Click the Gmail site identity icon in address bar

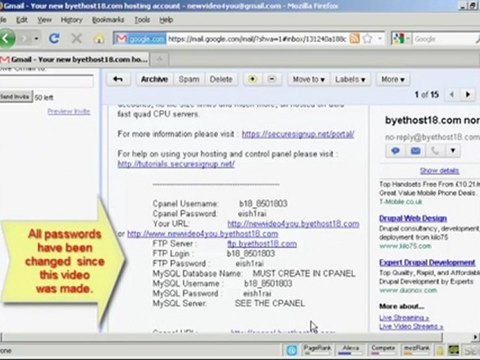coord(140,39)
